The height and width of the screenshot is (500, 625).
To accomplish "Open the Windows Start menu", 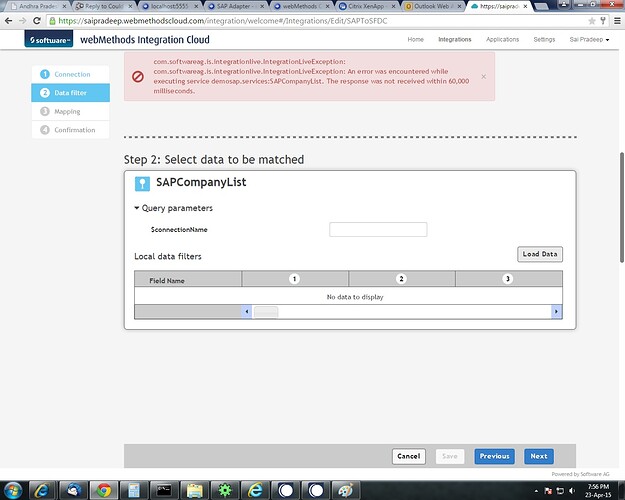I will [13, 490].
